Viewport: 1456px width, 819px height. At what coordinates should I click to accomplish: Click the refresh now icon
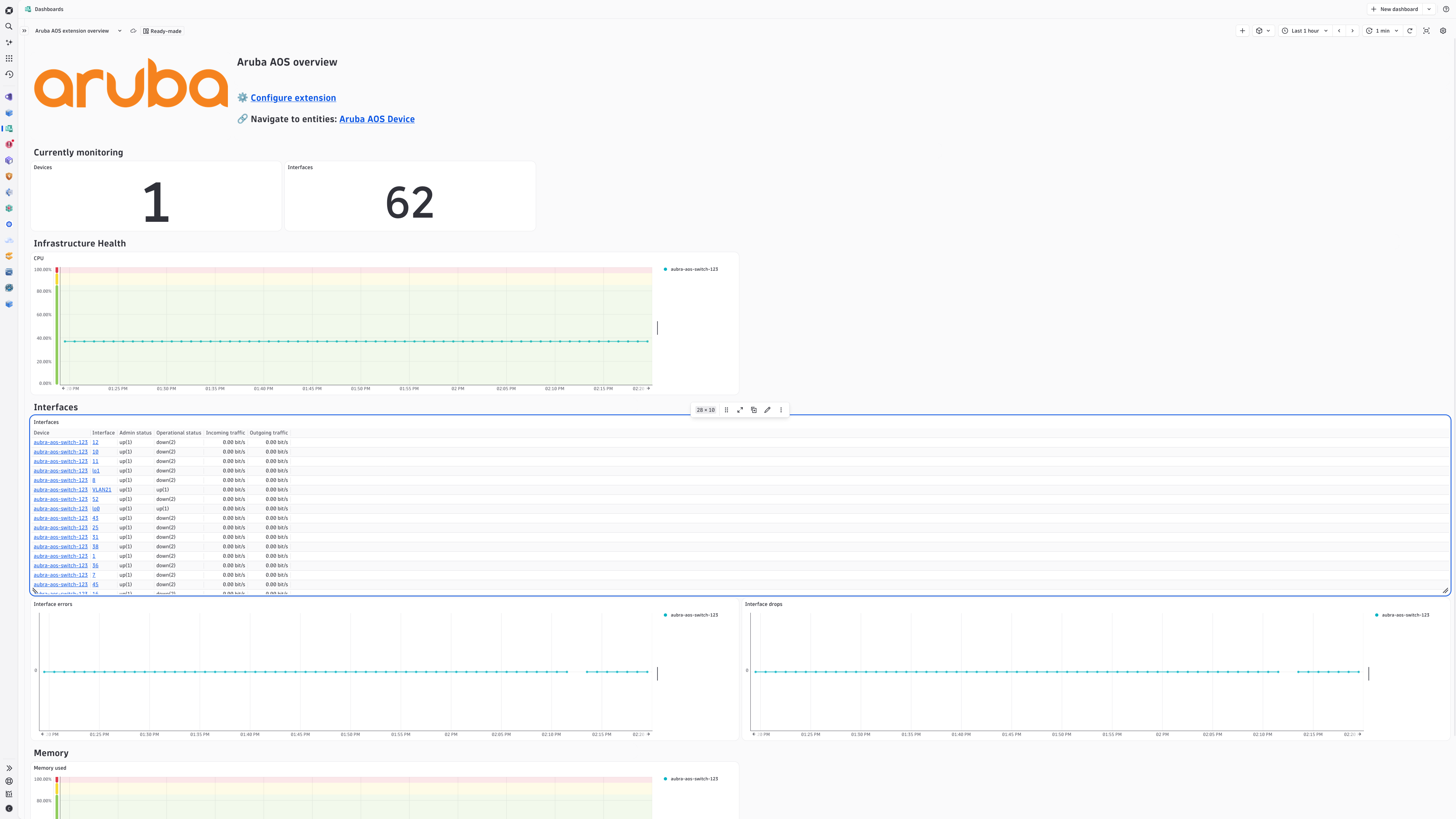click(x=1410, y=31)
